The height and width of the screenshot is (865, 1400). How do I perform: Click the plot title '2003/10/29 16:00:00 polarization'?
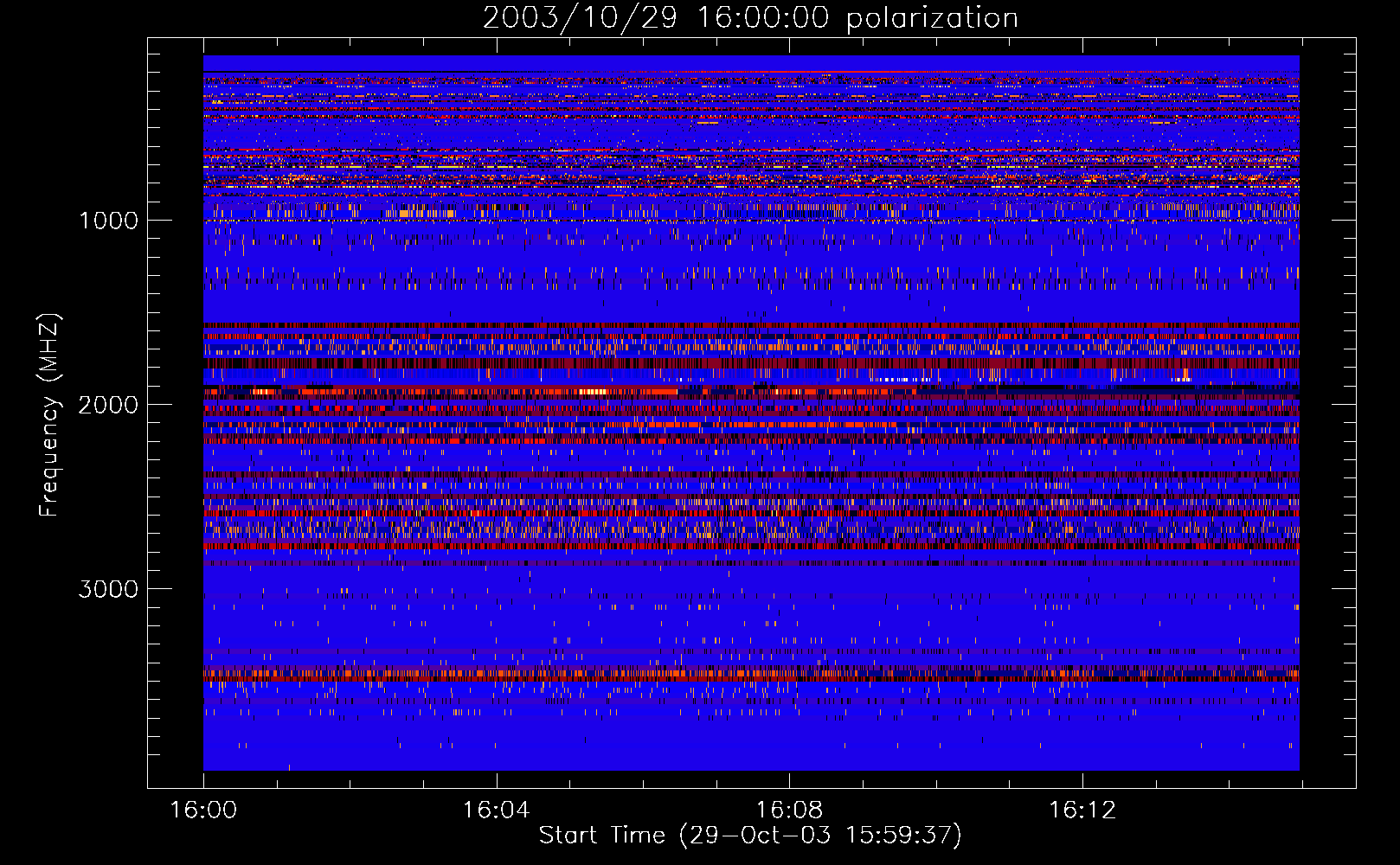[750, 18]
